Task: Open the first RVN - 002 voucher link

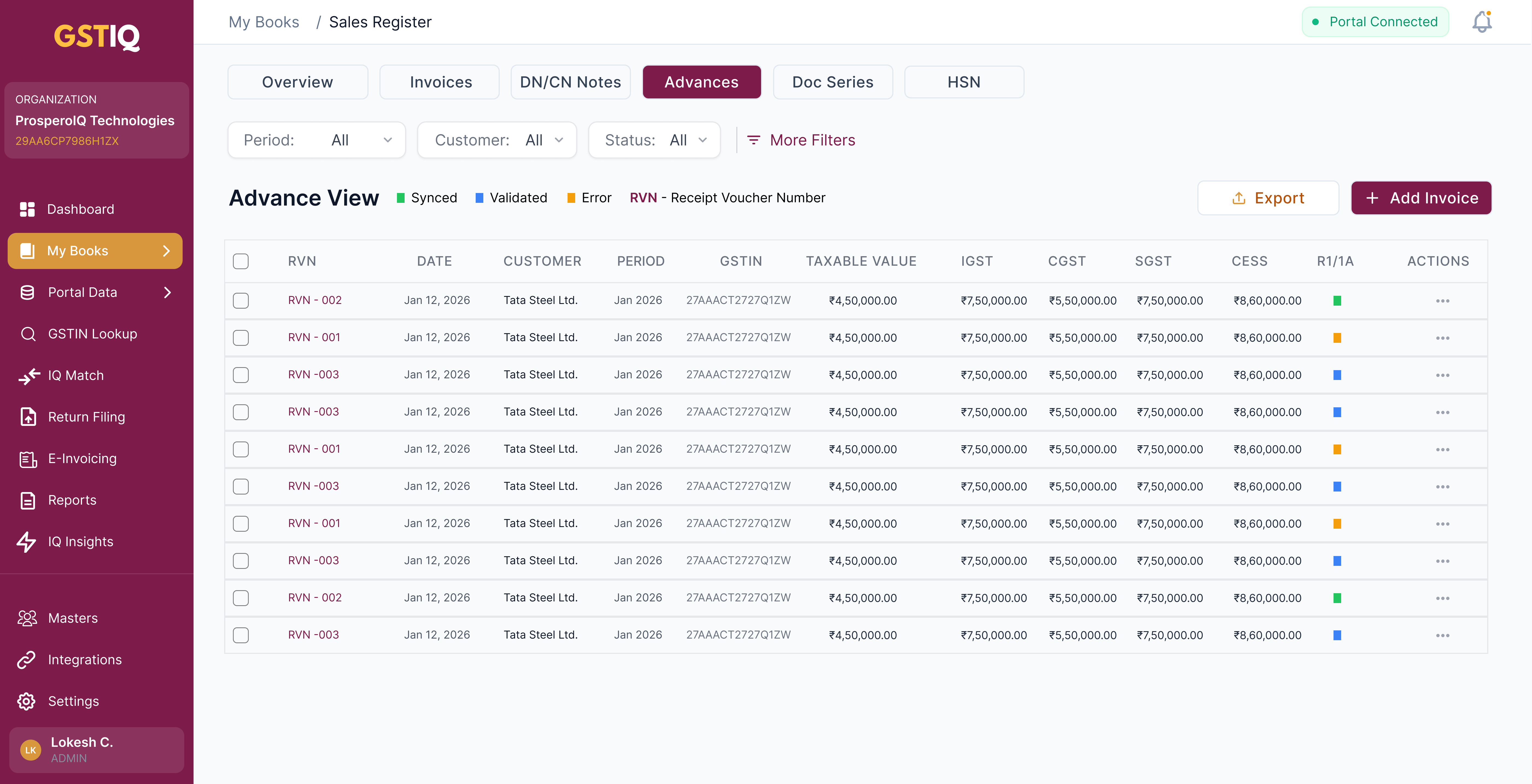Action: point(315,300)
